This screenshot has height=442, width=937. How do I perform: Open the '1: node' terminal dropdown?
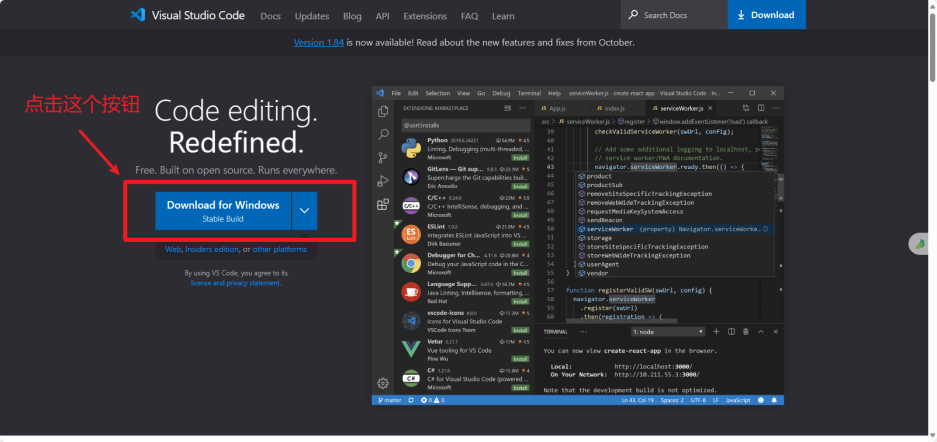(x=669, y=332)
